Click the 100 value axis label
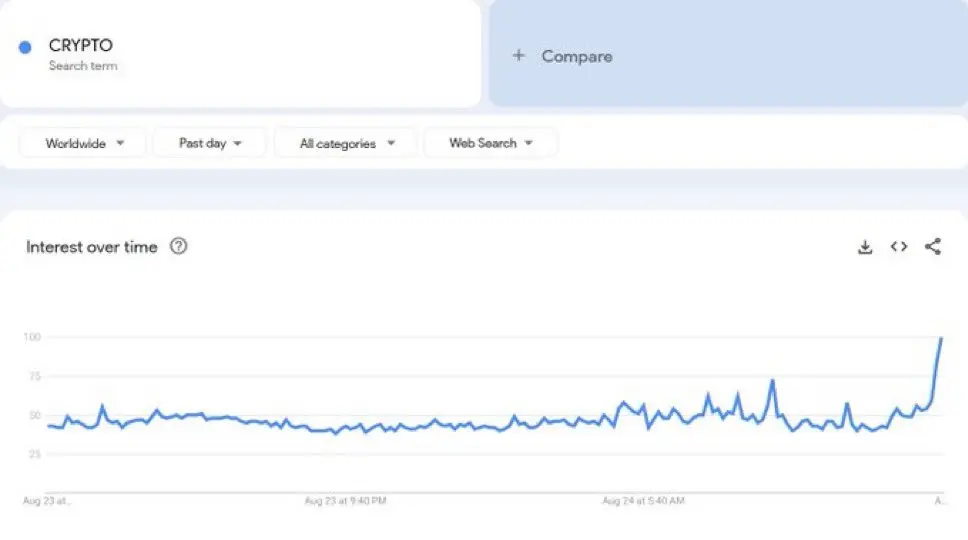The width and height of the screenshot is (968, 540). click(32, 337)
